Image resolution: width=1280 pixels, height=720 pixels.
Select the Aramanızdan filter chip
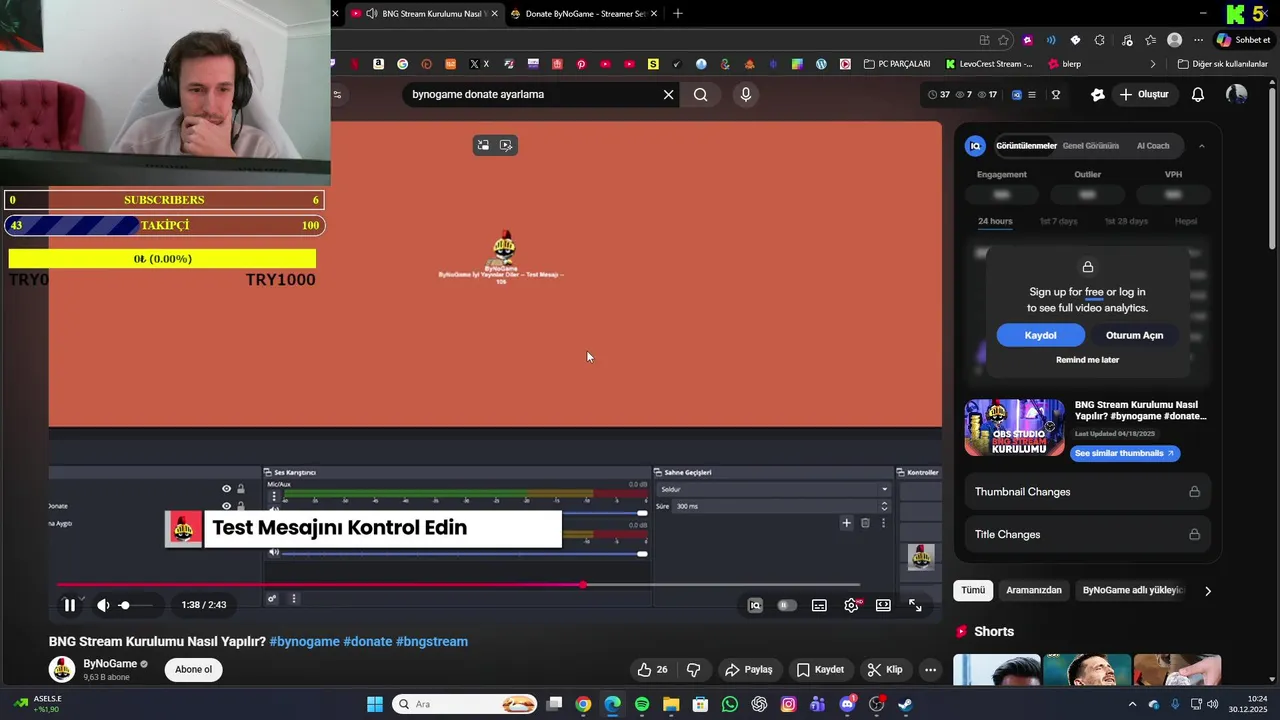(x=1034, y=590)
